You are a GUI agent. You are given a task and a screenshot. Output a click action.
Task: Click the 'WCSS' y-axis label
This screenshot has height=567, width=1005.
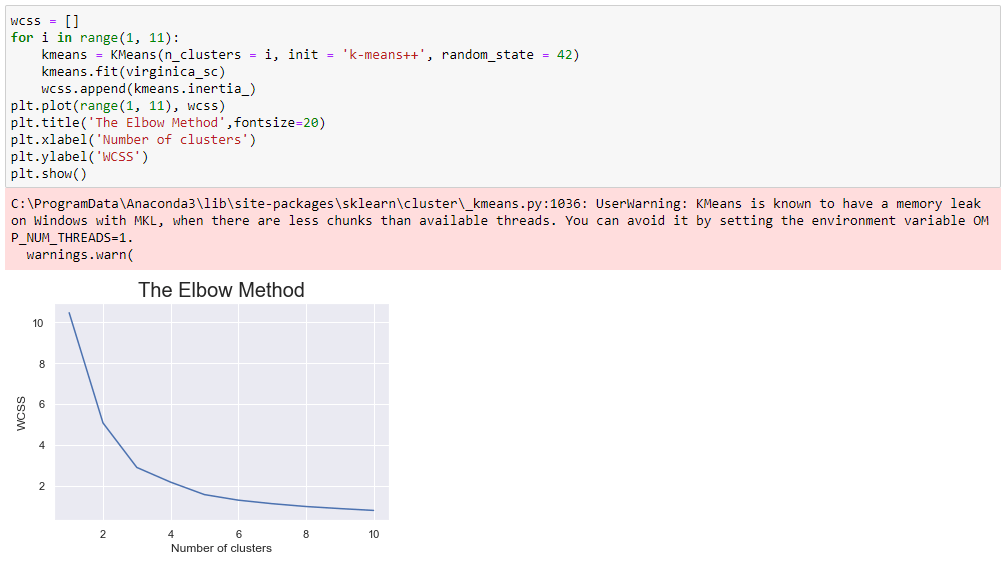21,413
